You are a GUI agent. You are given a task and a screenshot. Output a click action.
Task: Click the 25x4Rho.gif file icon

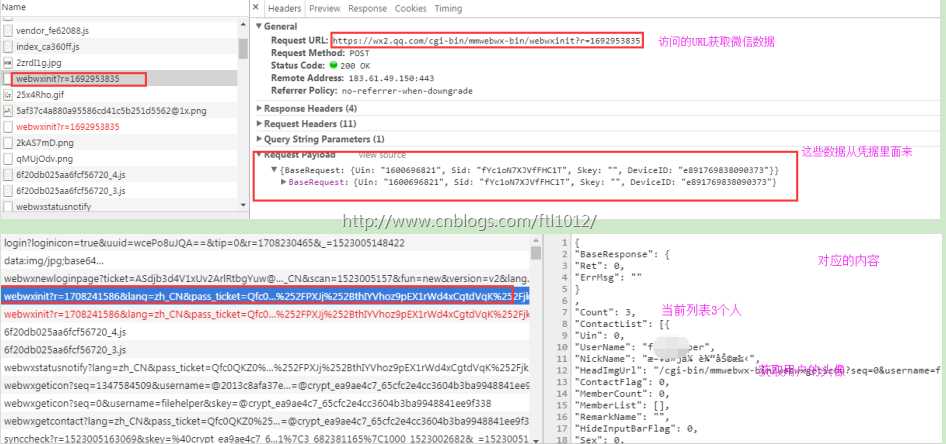click(8, 95)
